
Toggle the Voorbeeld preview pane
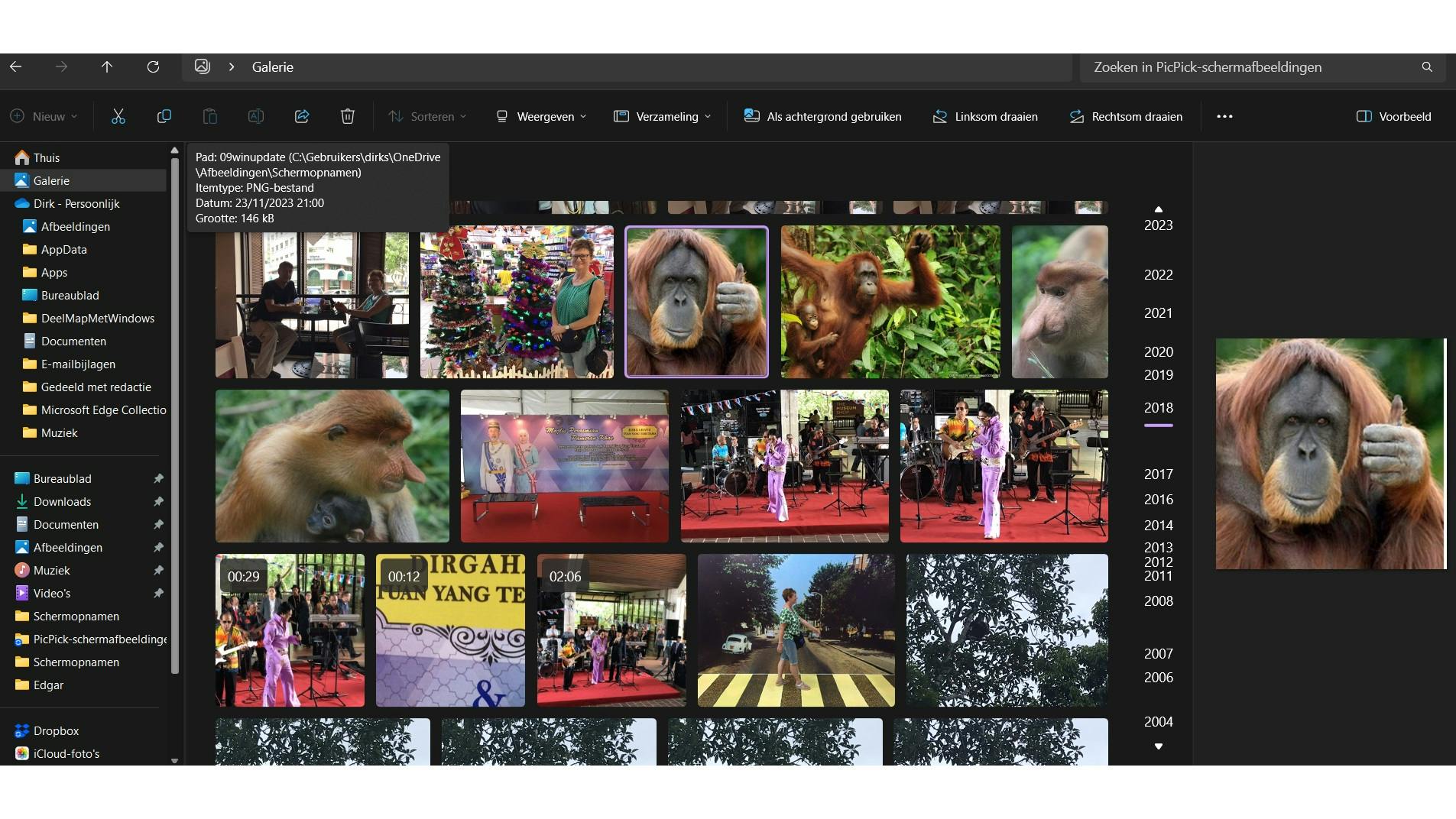click(x=1394, y=116)
